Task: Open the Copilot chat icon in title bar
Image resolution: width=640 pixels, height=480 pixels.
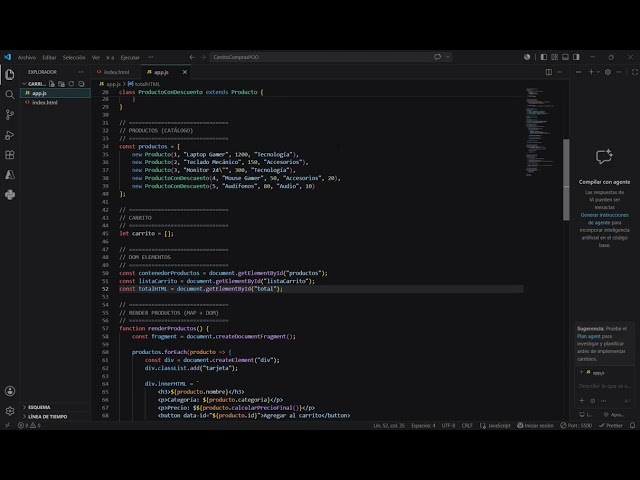Action: coord(438,57)
